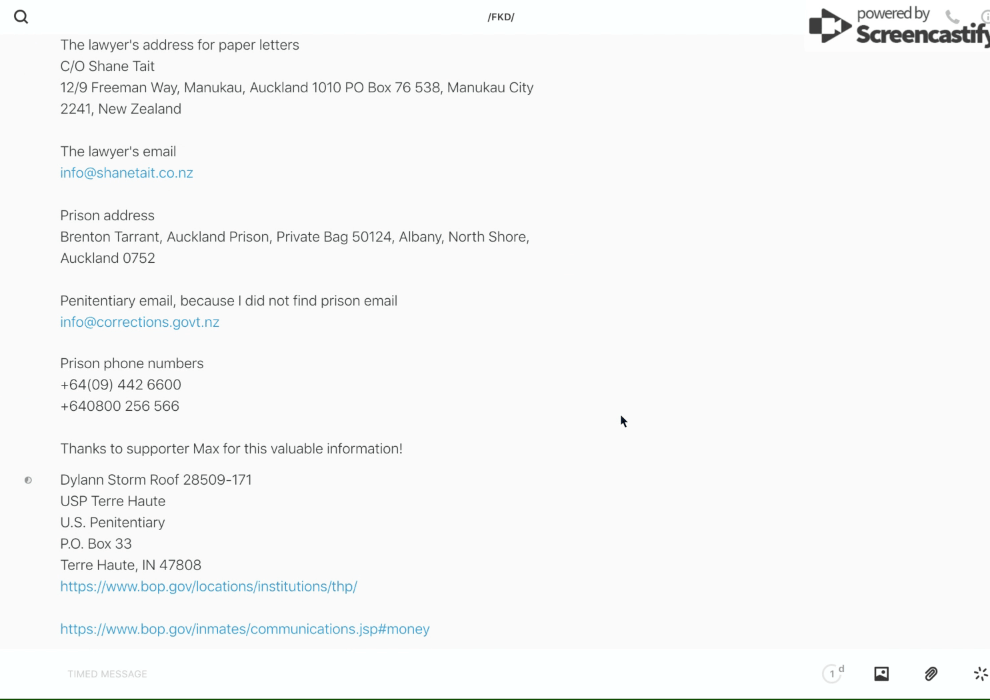
Task: Click the add picture icon
Action: pyautogui.click(x=881, y=674)
